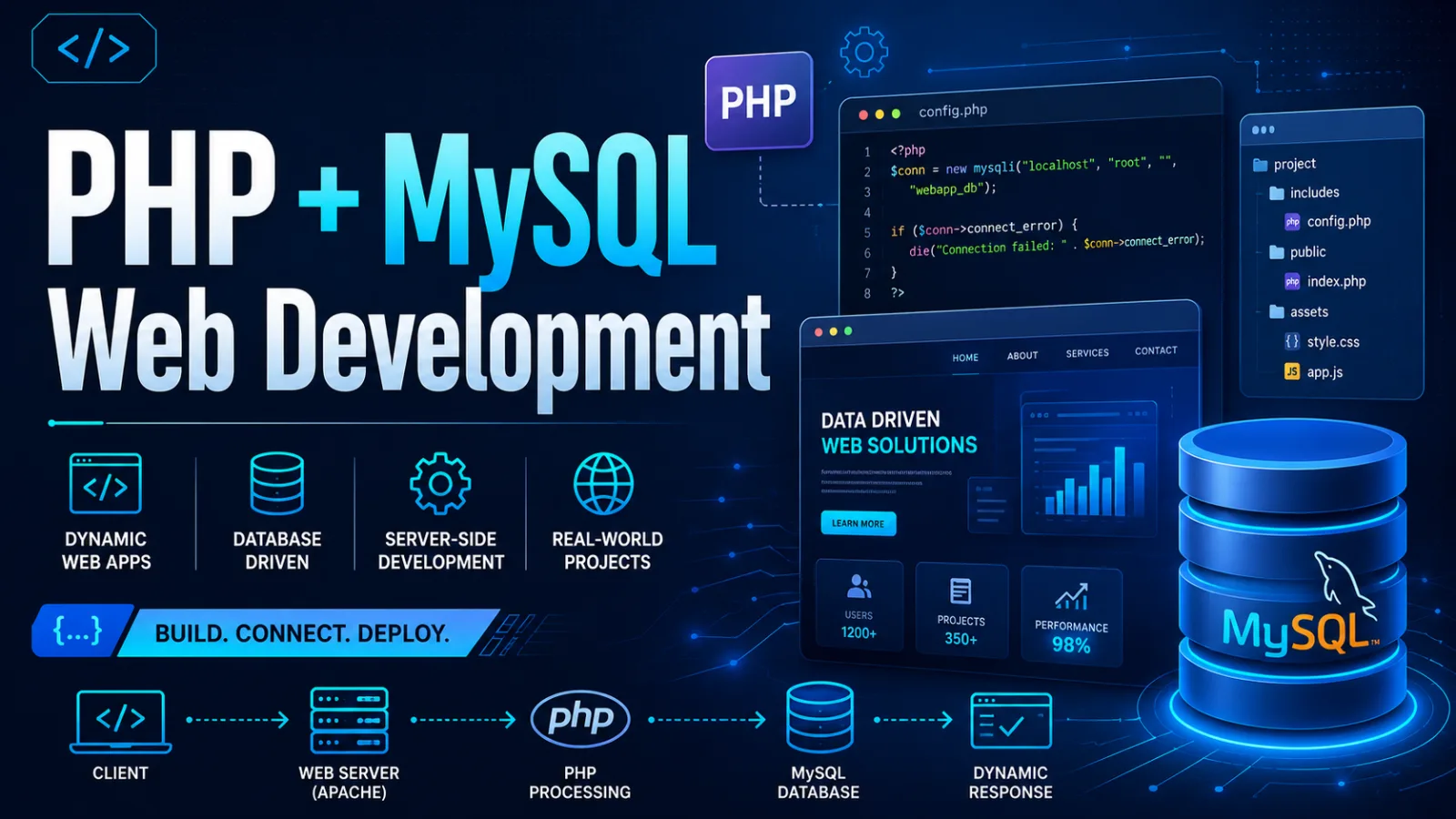Select the Database Driven cylinder icon
Image resolution: width=1456 pixels, height=819 pixels.
click(x=277, y=483)
